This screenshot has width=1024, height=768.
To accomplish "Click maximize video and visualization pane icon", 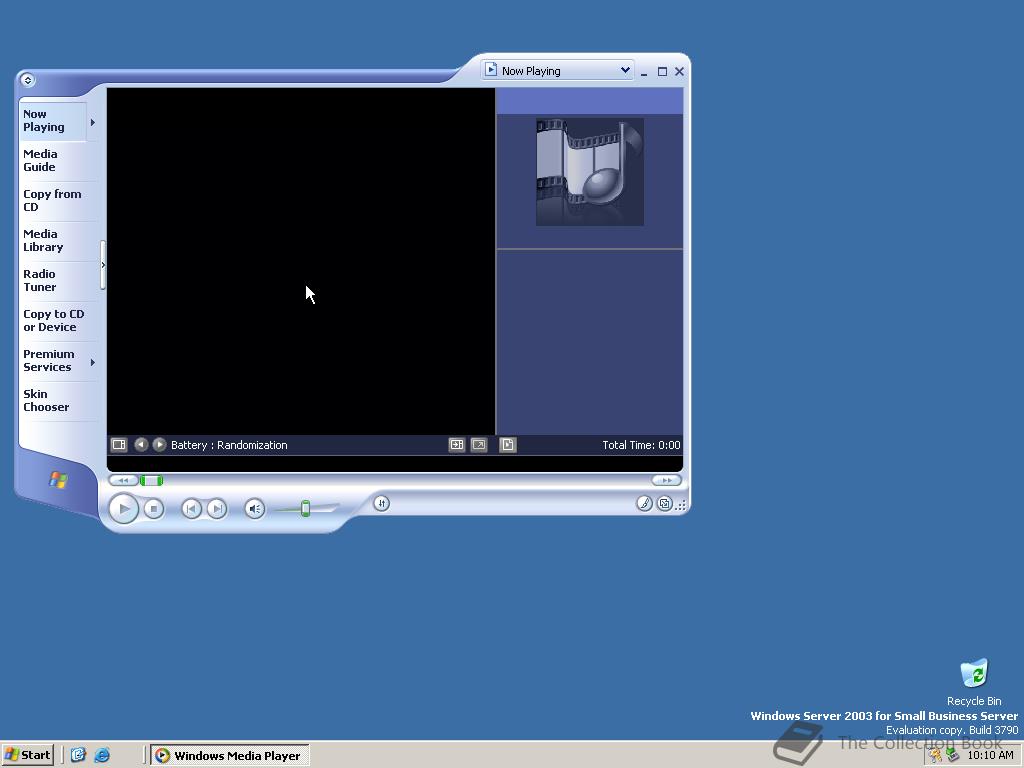I will click(x=456, y=445).
